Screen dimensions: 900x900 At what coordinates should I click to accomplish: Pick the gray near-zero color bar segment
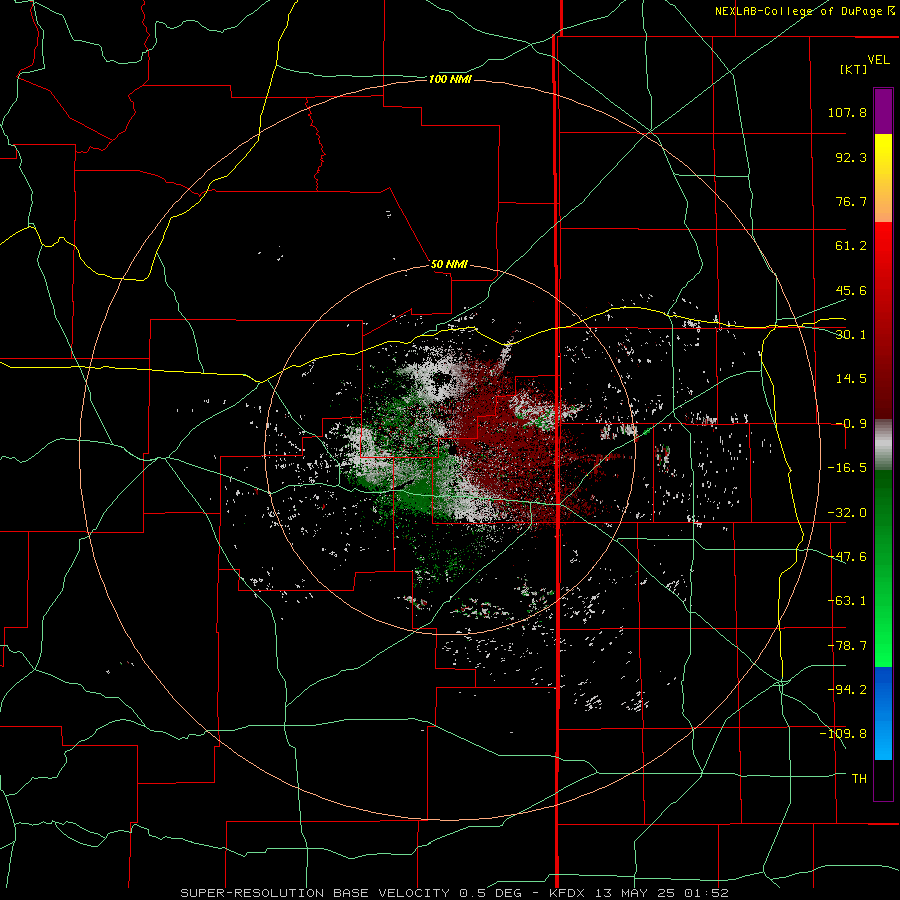(x=883, y=444)
